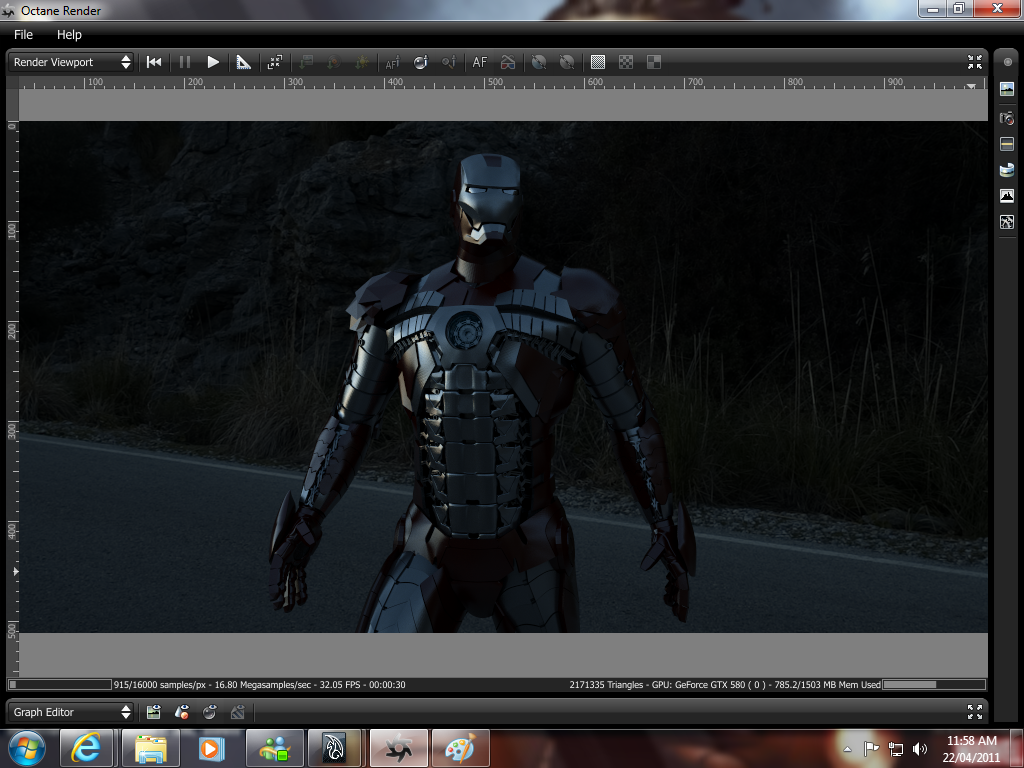Launch Internet Explorer from the taskbar
1024x768 pixels.
tap(86, 748)
